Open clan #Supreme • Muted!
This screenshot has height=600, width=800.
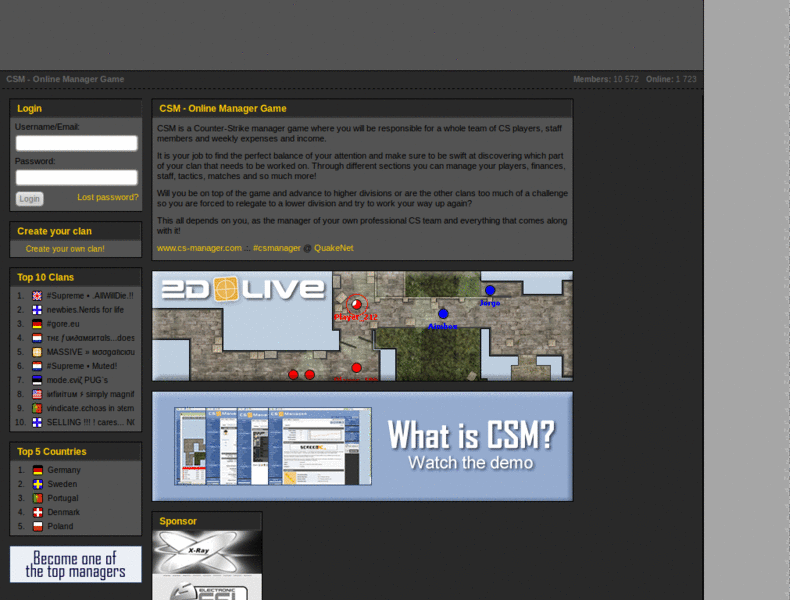click(x=82, y=366)
